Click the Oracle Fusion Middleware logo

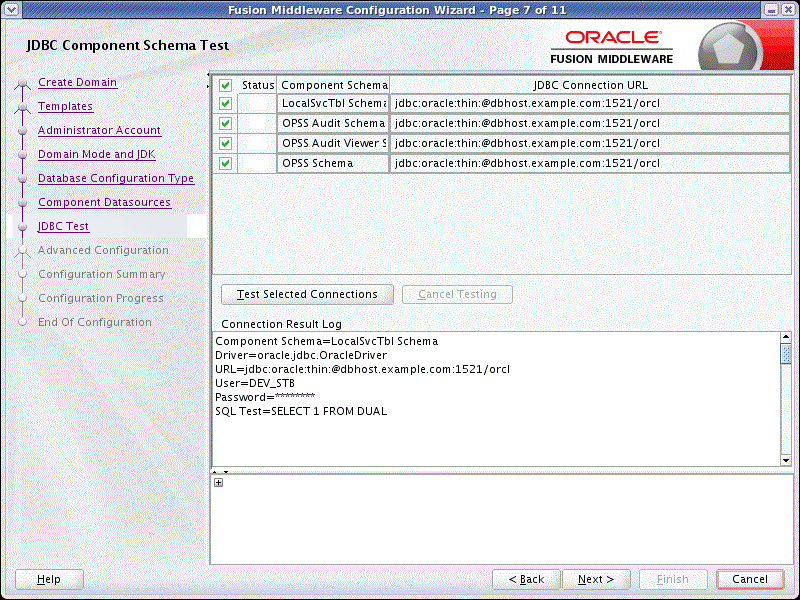612,47
